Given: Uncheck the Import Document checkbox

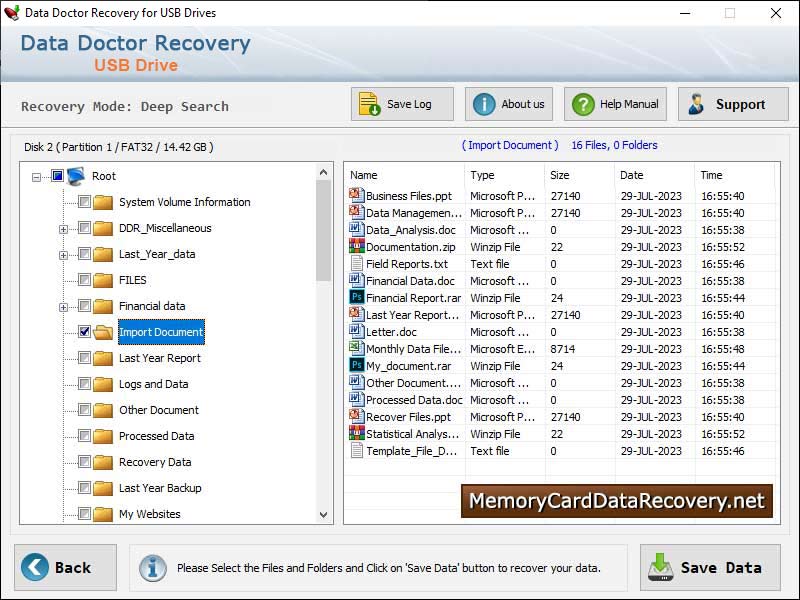Looking at the screenshot, I should pyautogui.click(x=85, y=332).
